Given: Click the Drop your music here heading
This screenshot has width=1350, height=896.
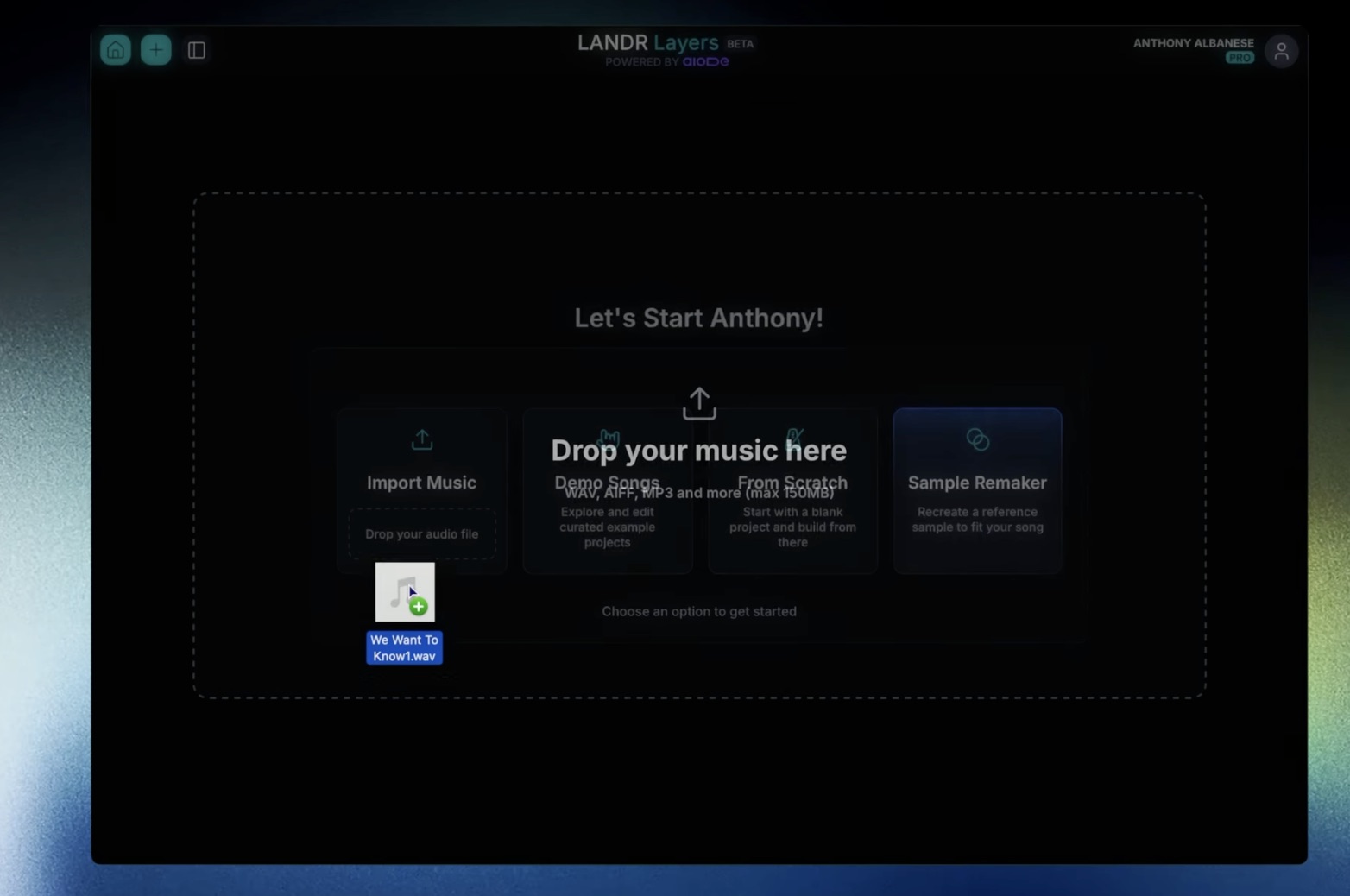Looking at the screenshot, I should 699,450.
